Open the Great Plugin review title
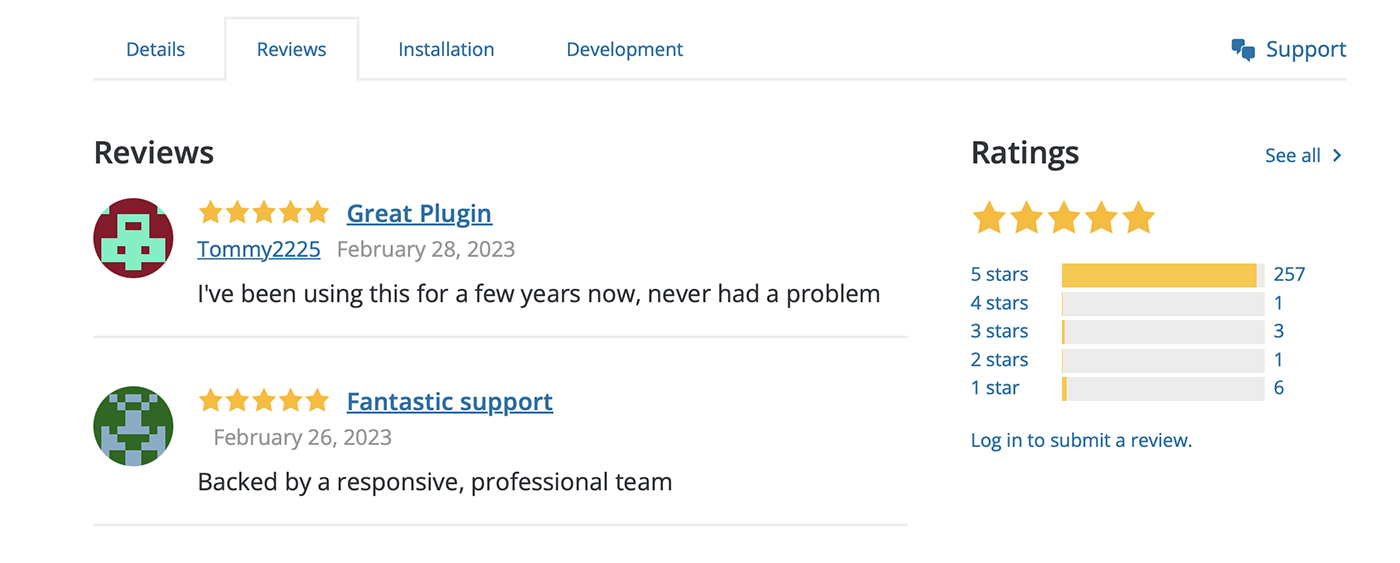1400x563 pixels. [x=419, y=214]
